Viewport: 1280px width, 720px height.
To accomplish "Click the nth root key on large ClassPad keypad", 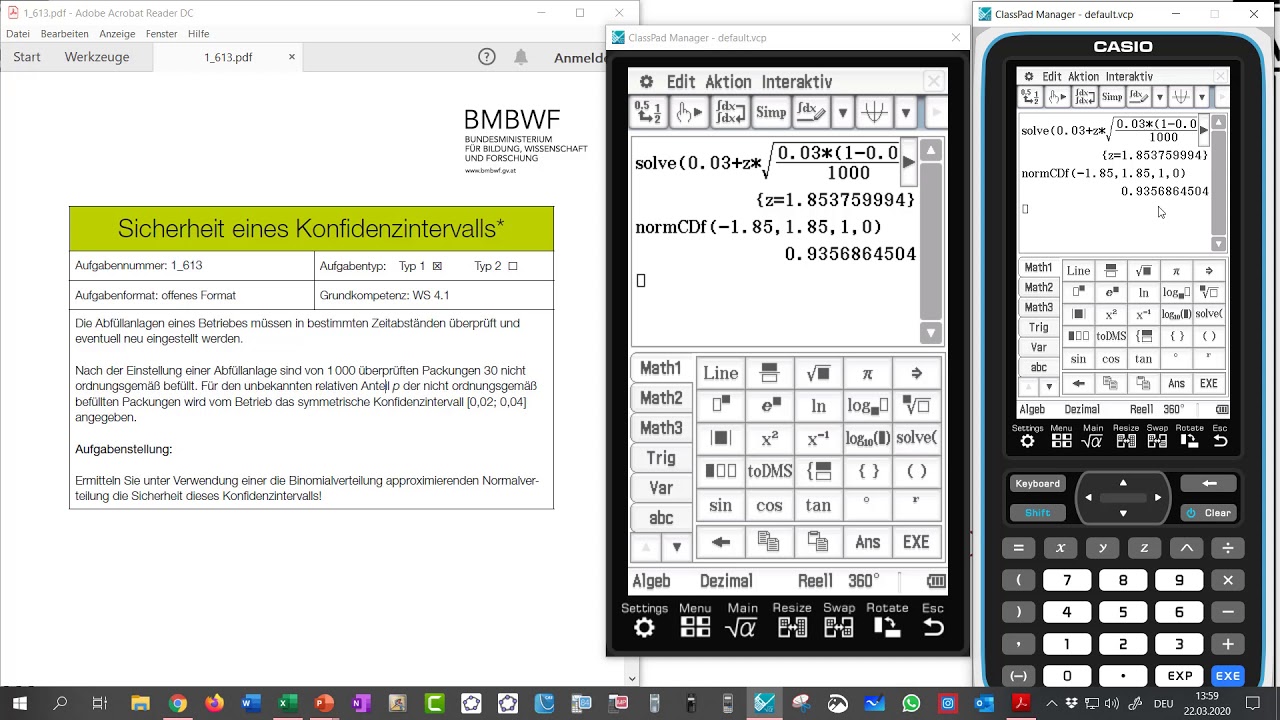I will pyautogui.click(x=916, y=406).
